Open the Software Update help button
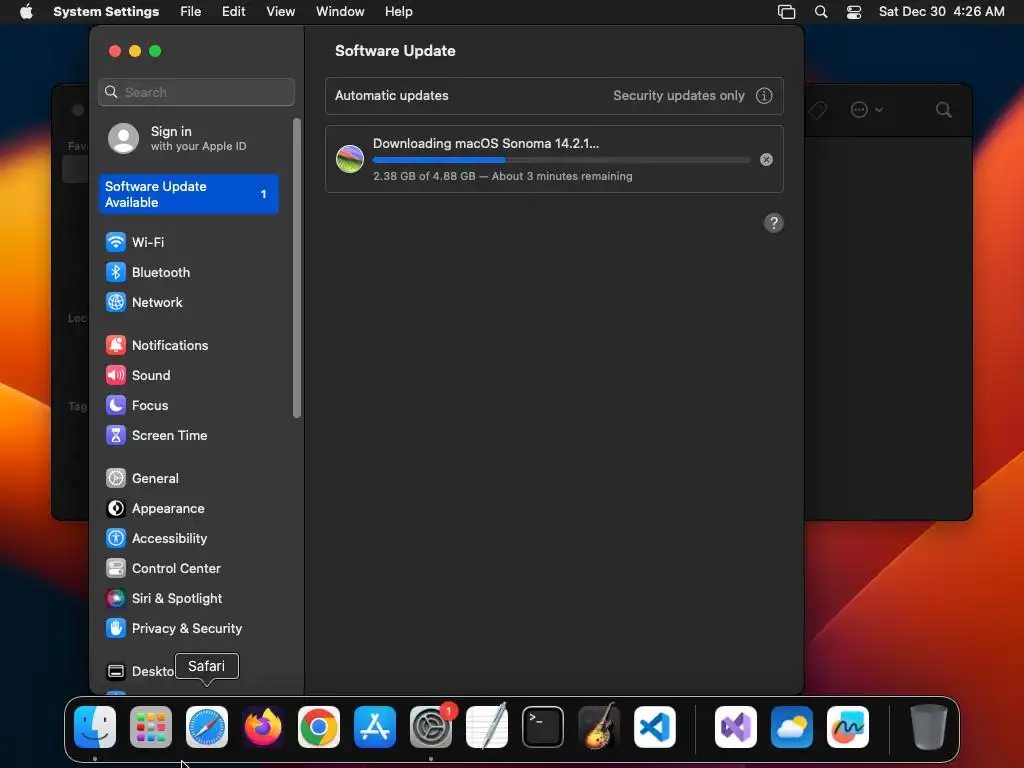The height and width of the screenshot is (768, 1024). click(x=774, y=223)
